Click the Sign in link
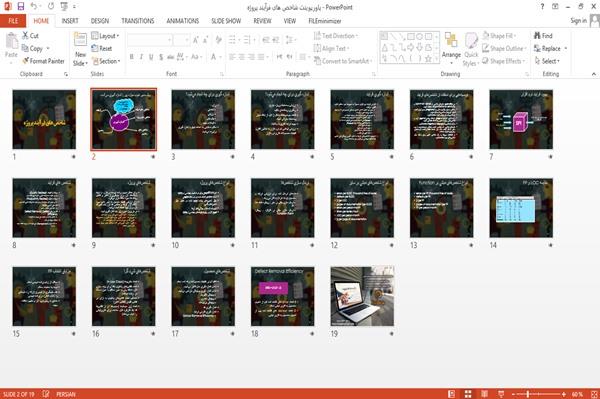The width and height of the screenshot is (600, 399). tap(578, 21)
